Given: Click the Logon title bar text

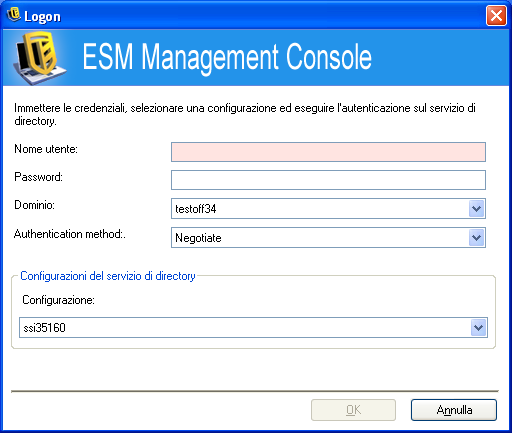Looking at the screenshot, I should point(42,17).
